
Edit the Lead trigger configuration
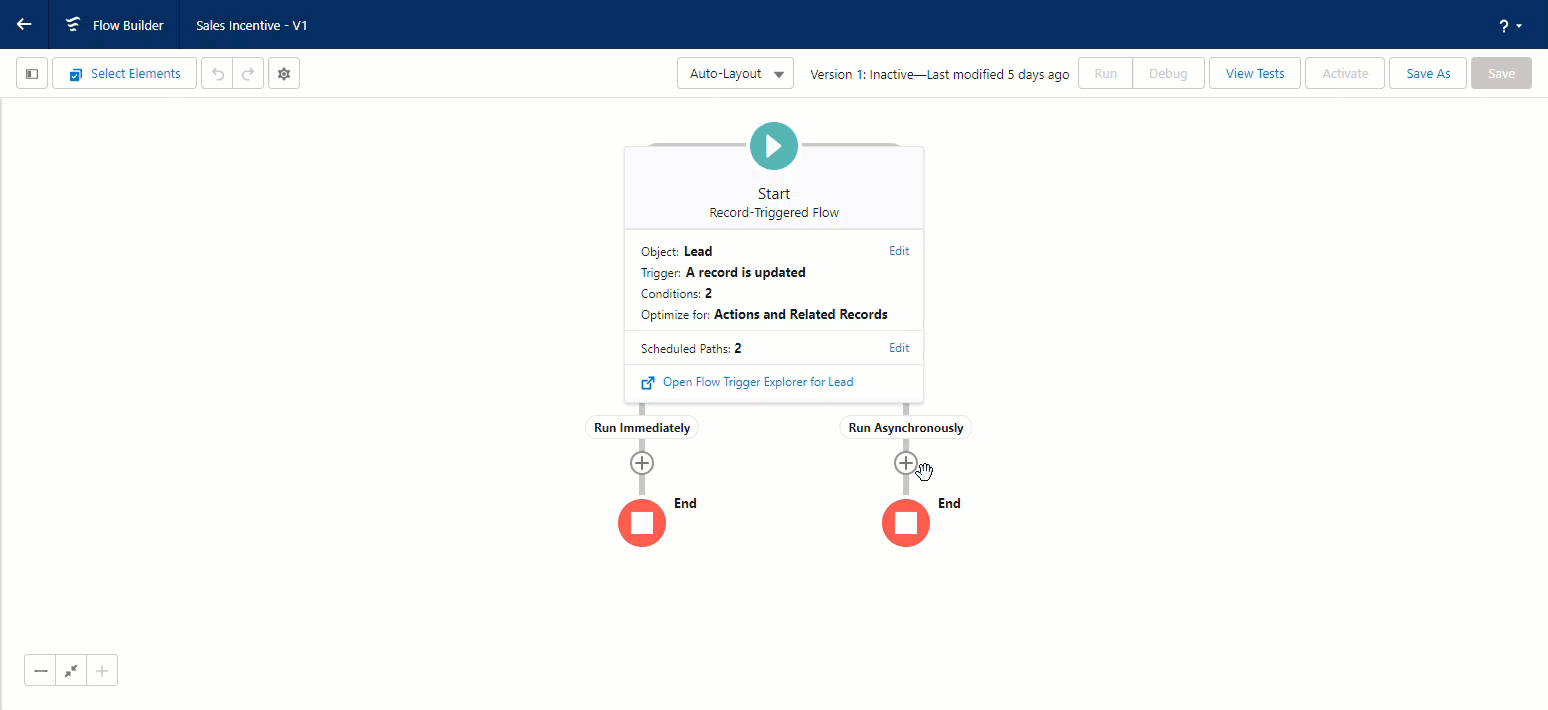(x=898, y=250)
